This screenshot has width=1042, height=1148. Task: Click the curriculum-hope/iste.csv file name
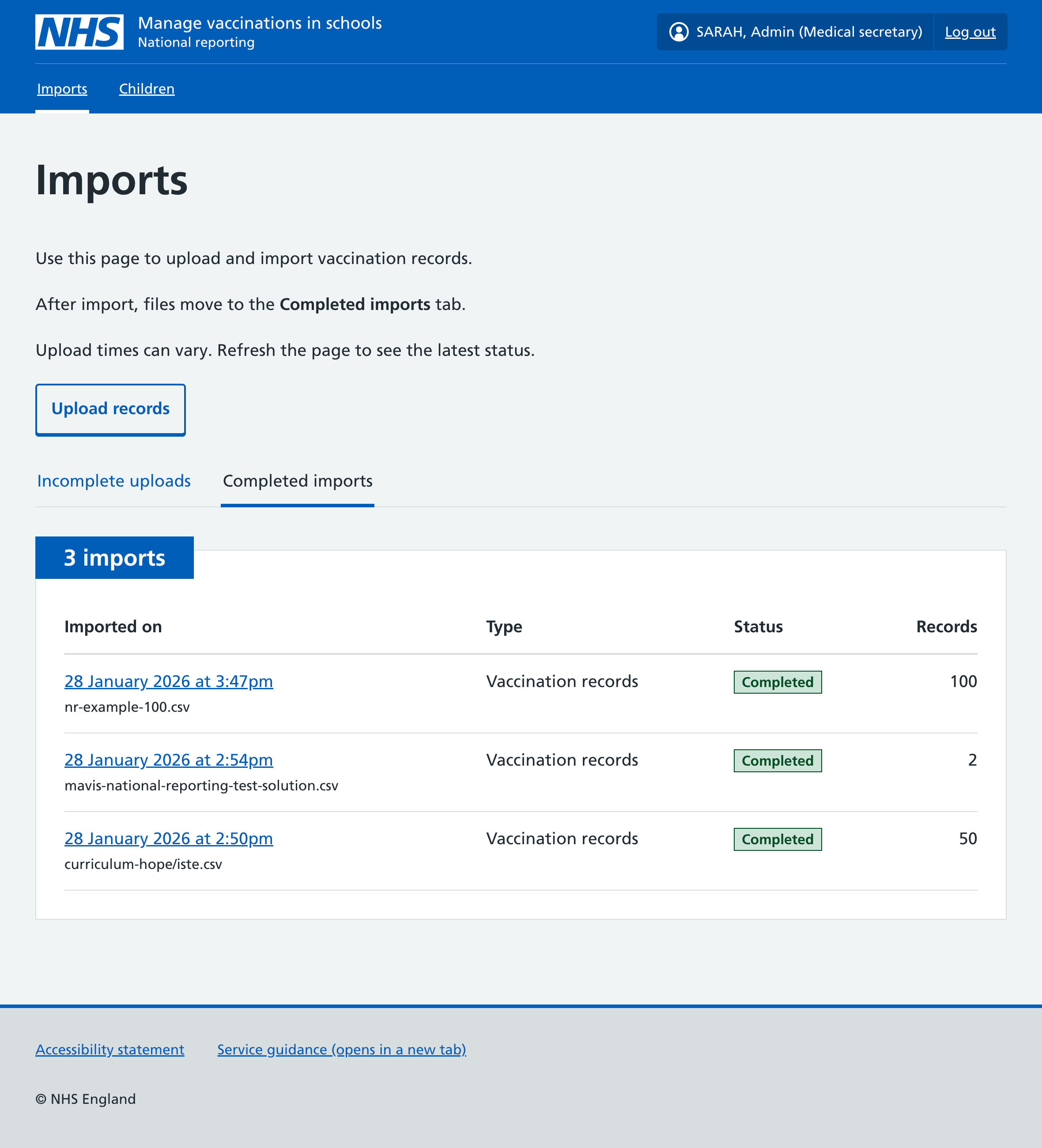143,864
